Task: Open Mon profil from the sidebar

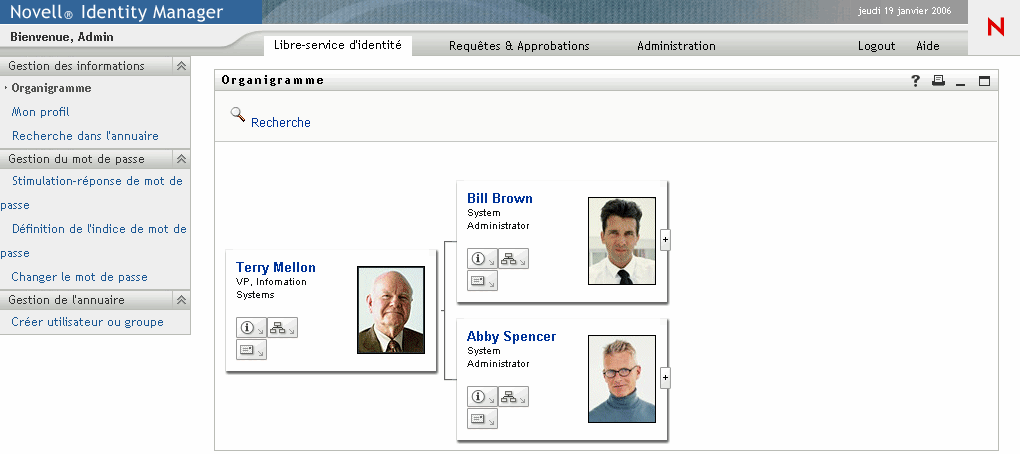Action: [x=40, y=112]
